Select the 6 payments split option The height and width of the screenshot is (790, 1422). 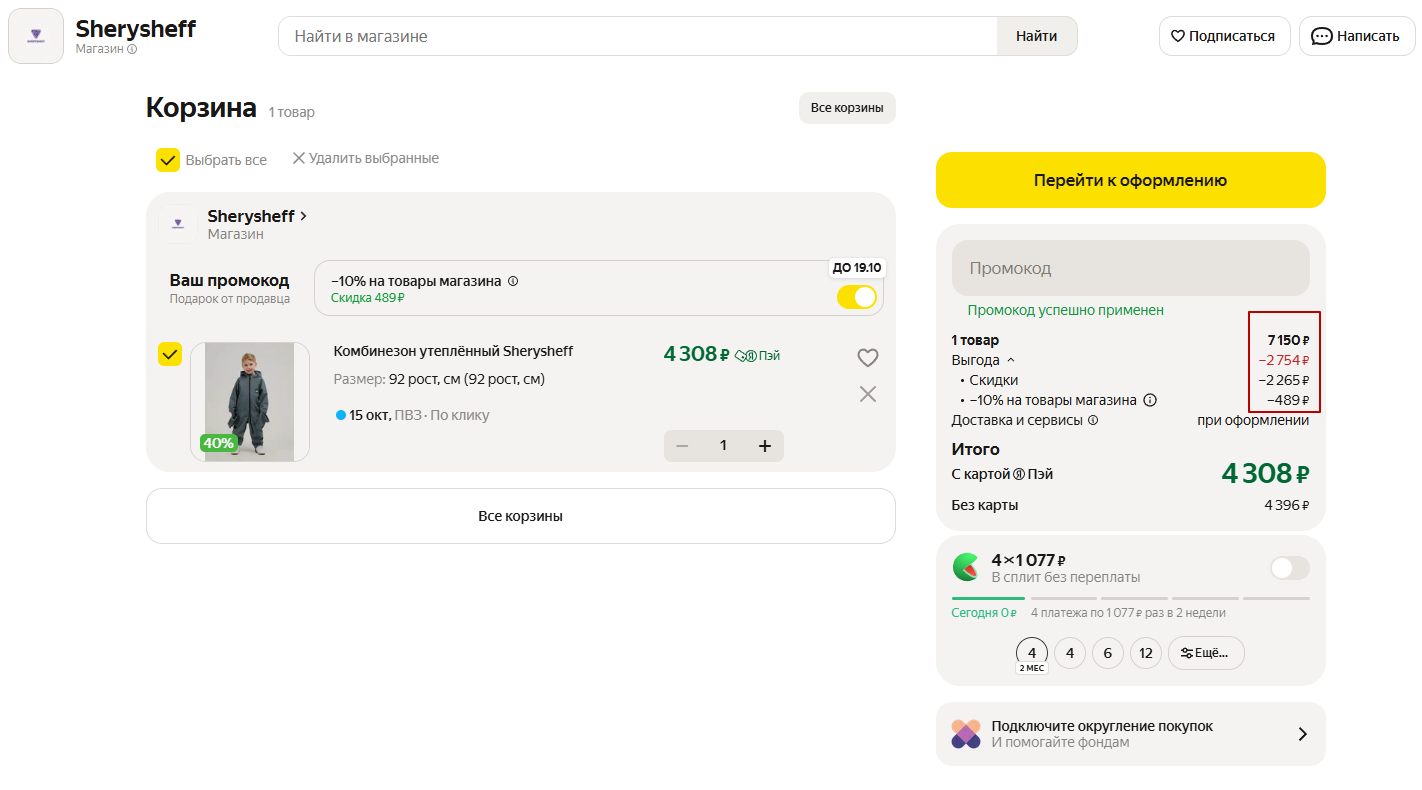click(1108, 653)
